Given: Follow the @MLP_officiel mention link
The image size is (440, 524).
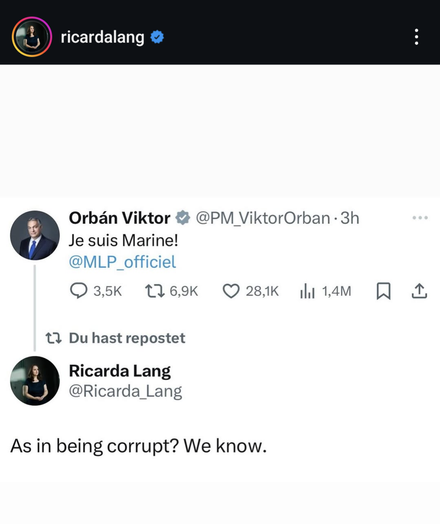Looking at the screenshot, I should click(x=122, y=262).
